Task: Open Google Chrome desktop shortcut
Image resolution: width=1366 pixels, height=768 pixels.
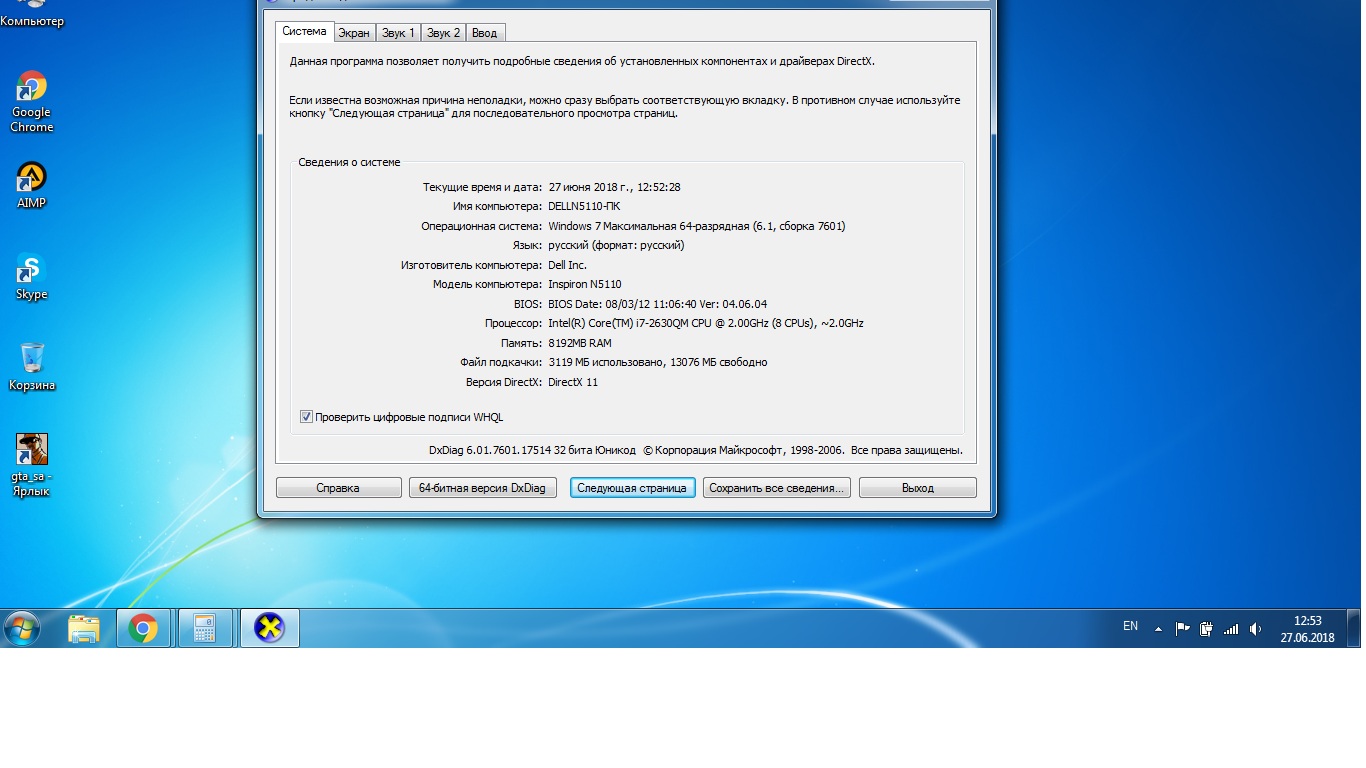Action: click(32, 102)
